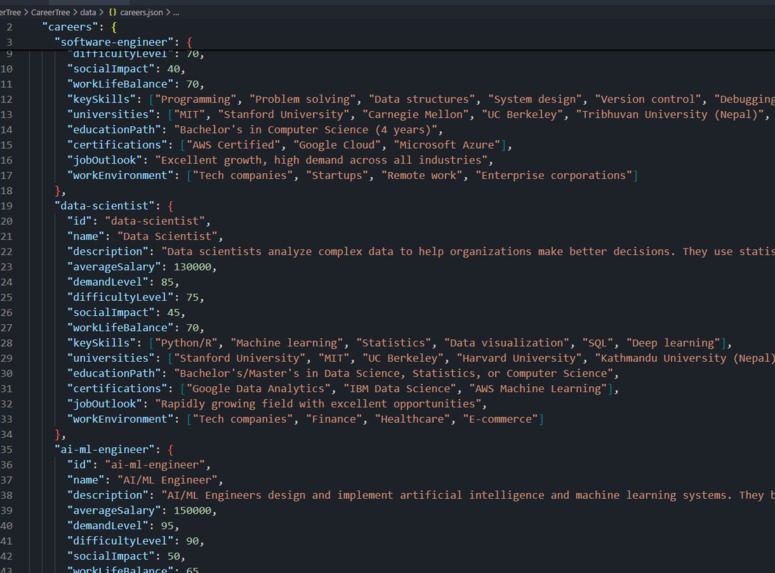
Task: Click the "Python/R" keySkills string
Action: [186, 343]
